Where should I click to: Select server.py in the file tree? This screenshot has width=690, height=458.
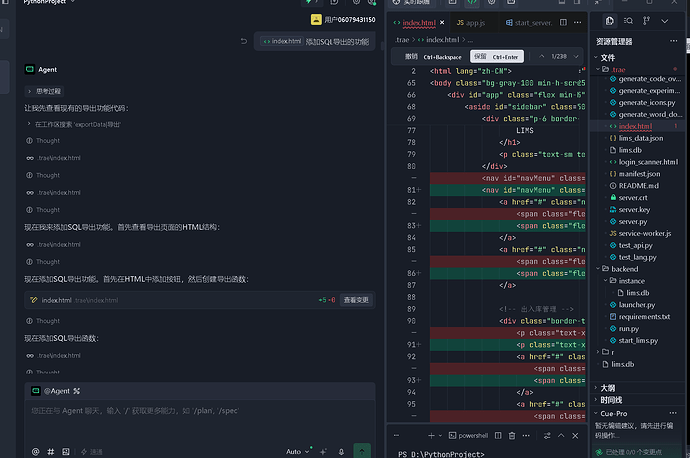tap(633, 221)
